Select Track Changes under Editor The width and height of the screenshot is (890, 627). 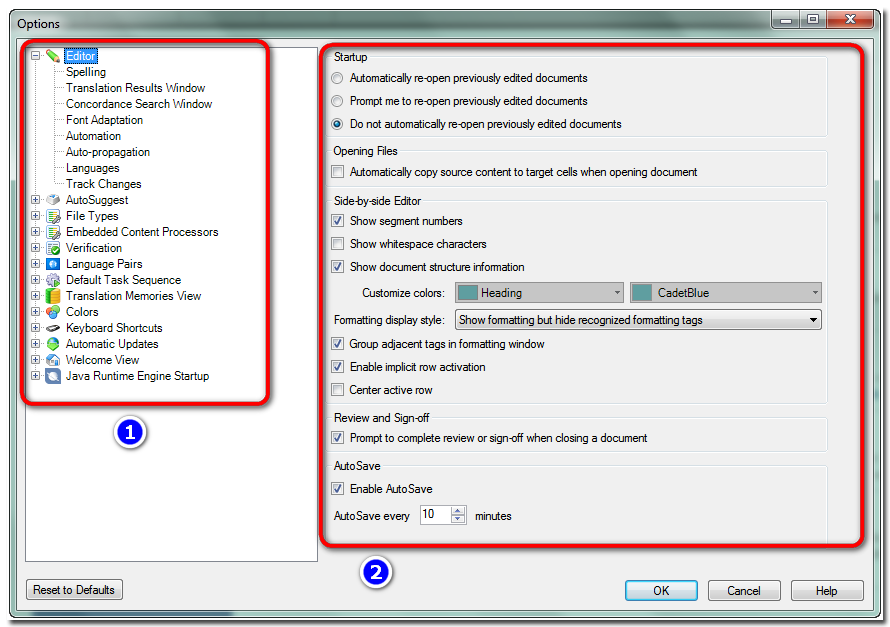point(103,184)
